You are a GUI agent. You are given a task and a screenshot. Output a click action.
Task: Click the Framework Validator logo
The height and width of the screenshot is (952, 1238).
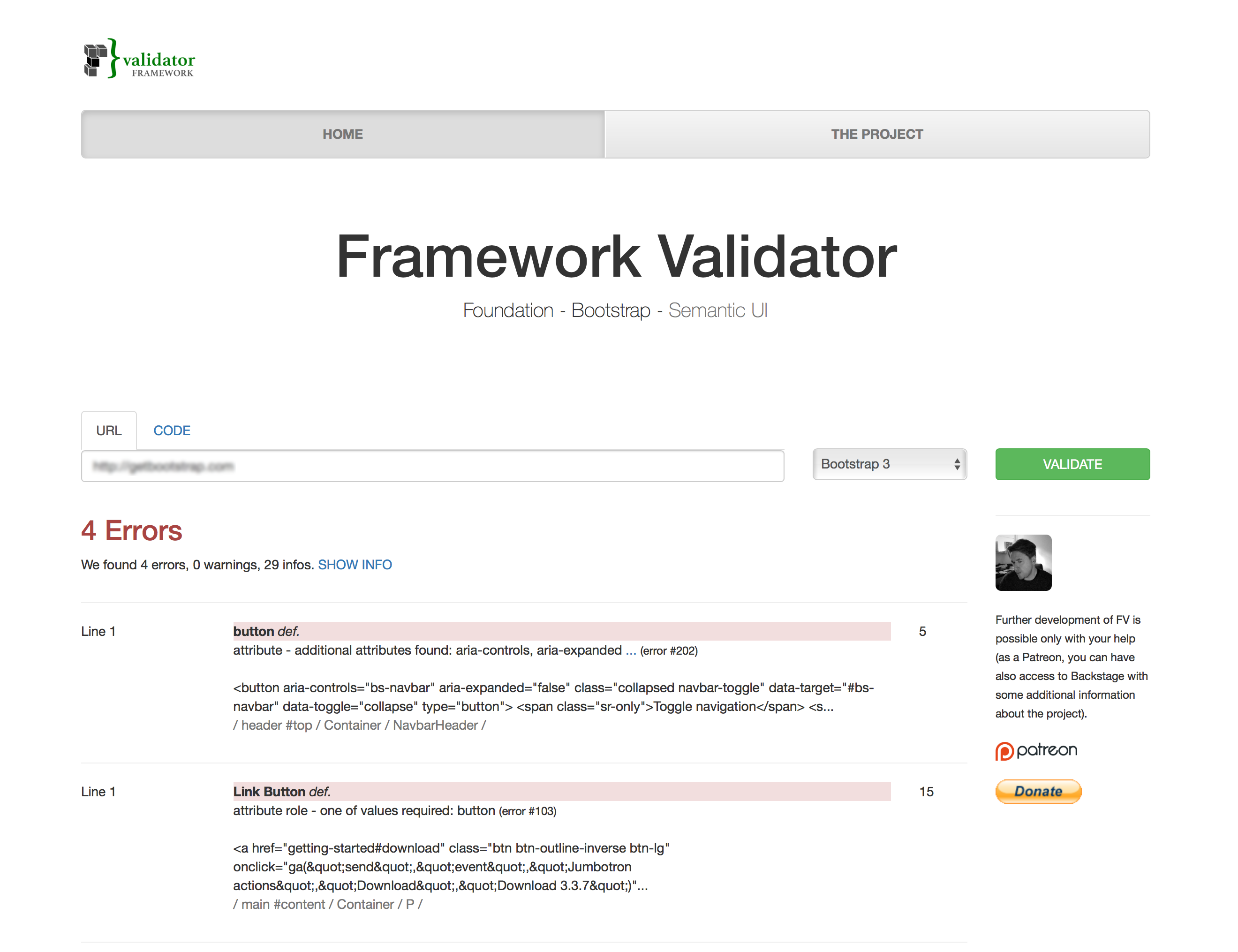139,58
